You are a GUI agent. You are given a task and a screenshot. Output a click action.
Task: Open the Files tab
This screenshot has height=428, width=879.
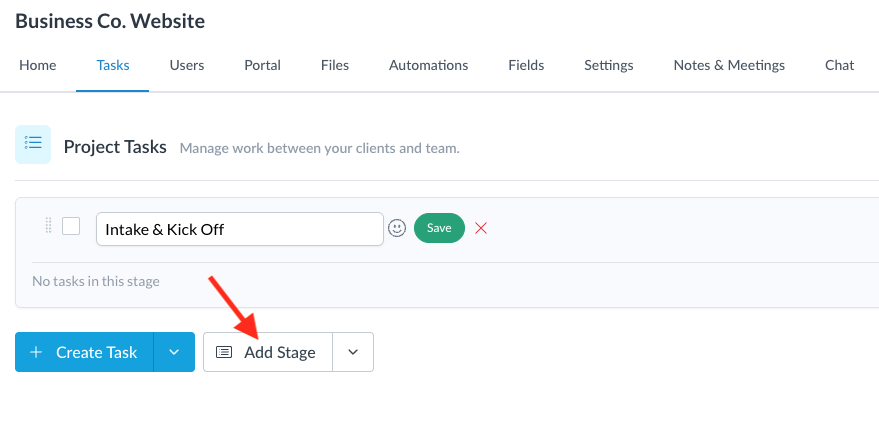pos(335,66)
